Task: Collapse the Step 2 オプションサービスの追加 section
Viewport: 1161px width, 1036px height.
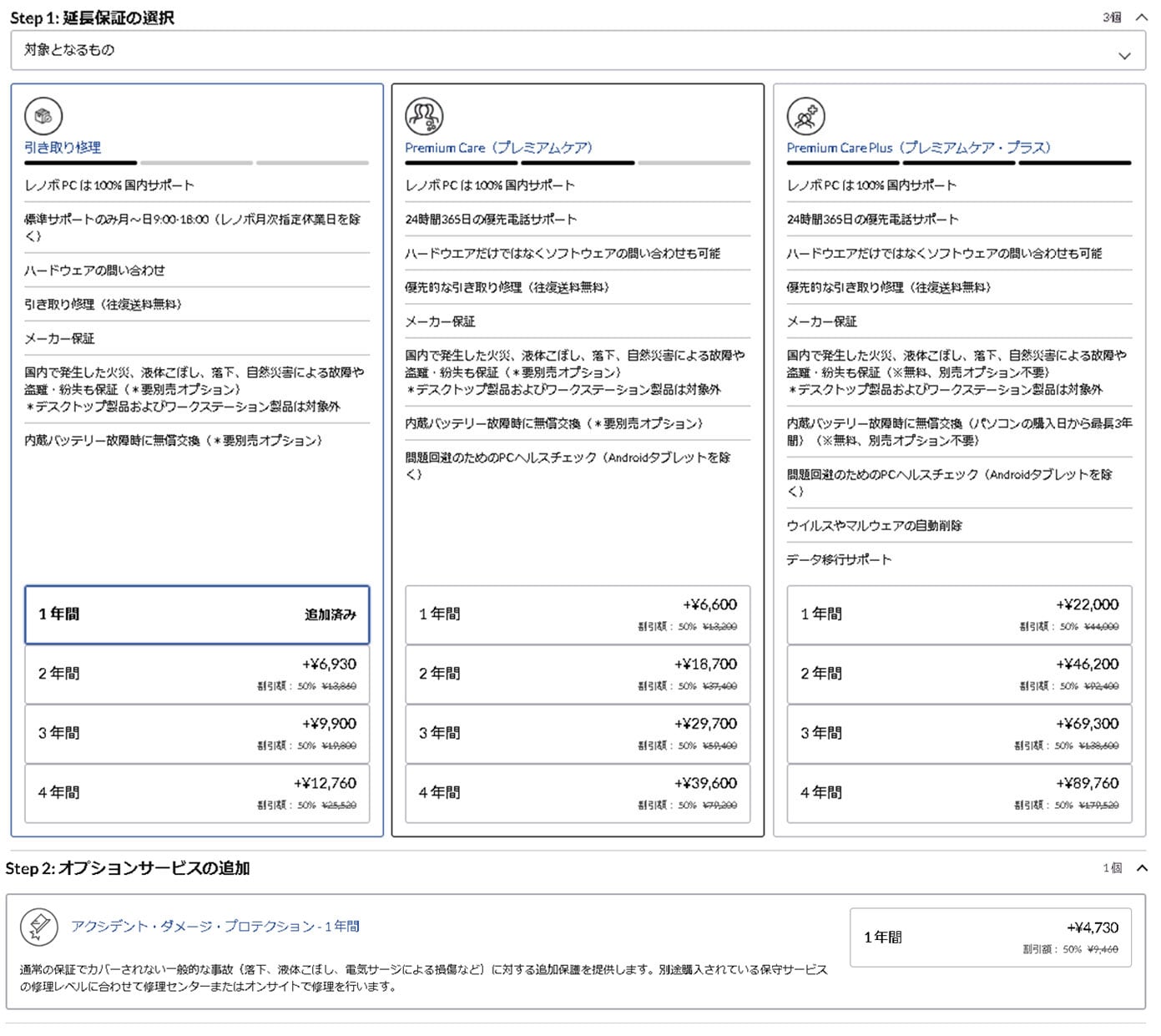Action: point(1142,869)
